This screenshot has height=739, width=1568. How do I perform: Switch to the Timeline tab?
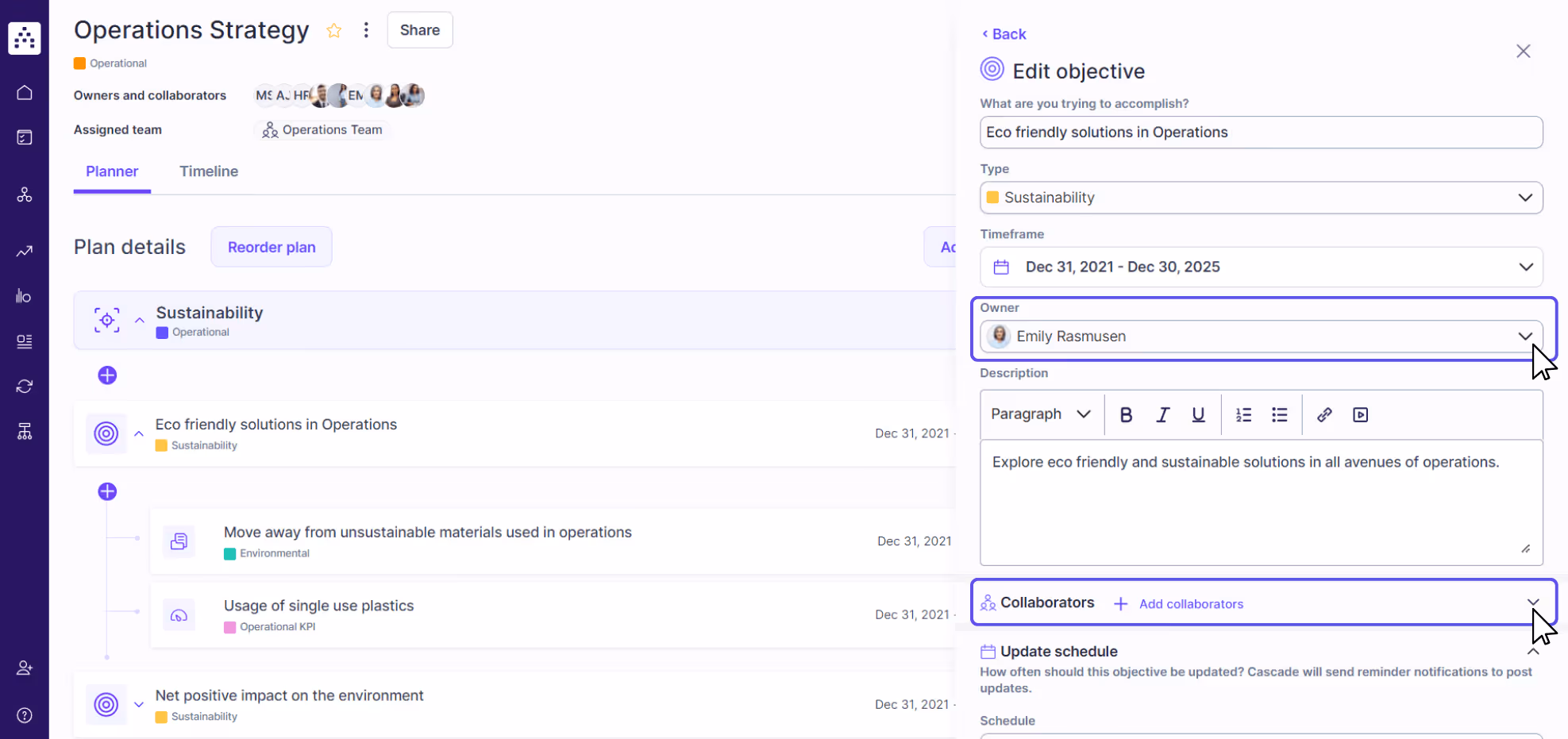(x=209, y=171)
